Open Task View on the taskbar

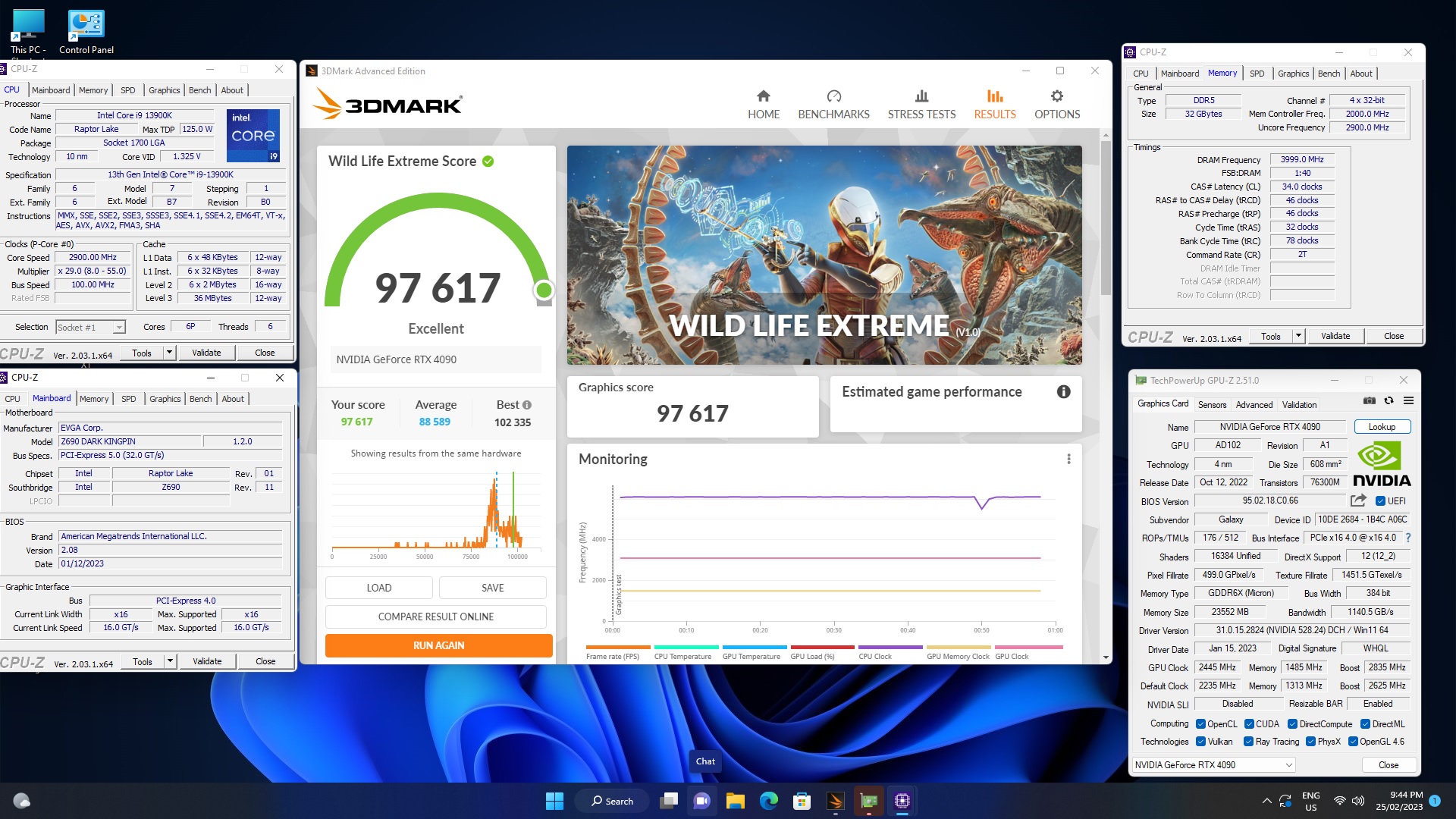point(668,801)
